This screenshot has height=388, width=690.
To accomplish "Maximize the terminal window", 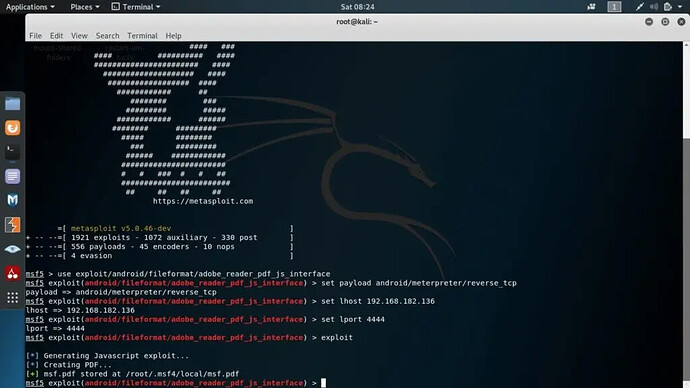I will click(665, 22).
